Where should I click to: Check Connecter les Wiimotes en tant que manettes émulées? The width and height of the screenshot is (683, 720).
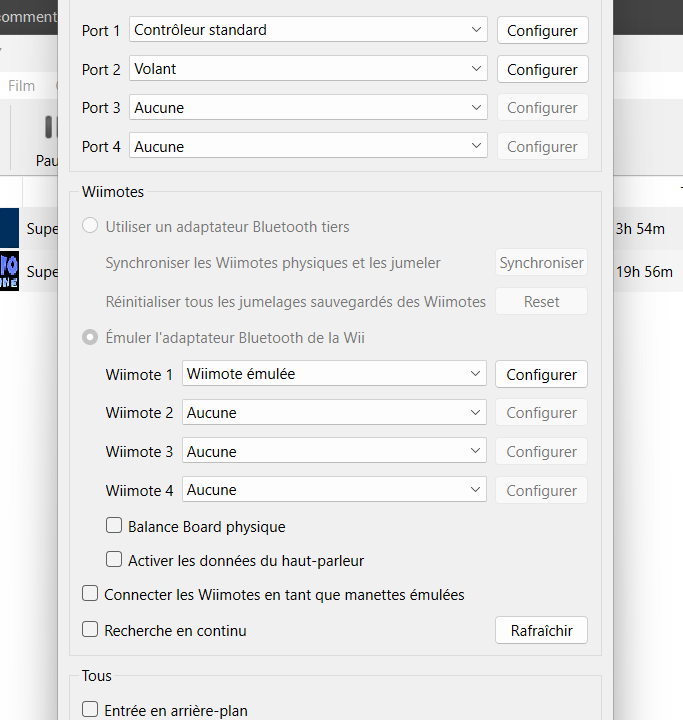click(91, 595)
